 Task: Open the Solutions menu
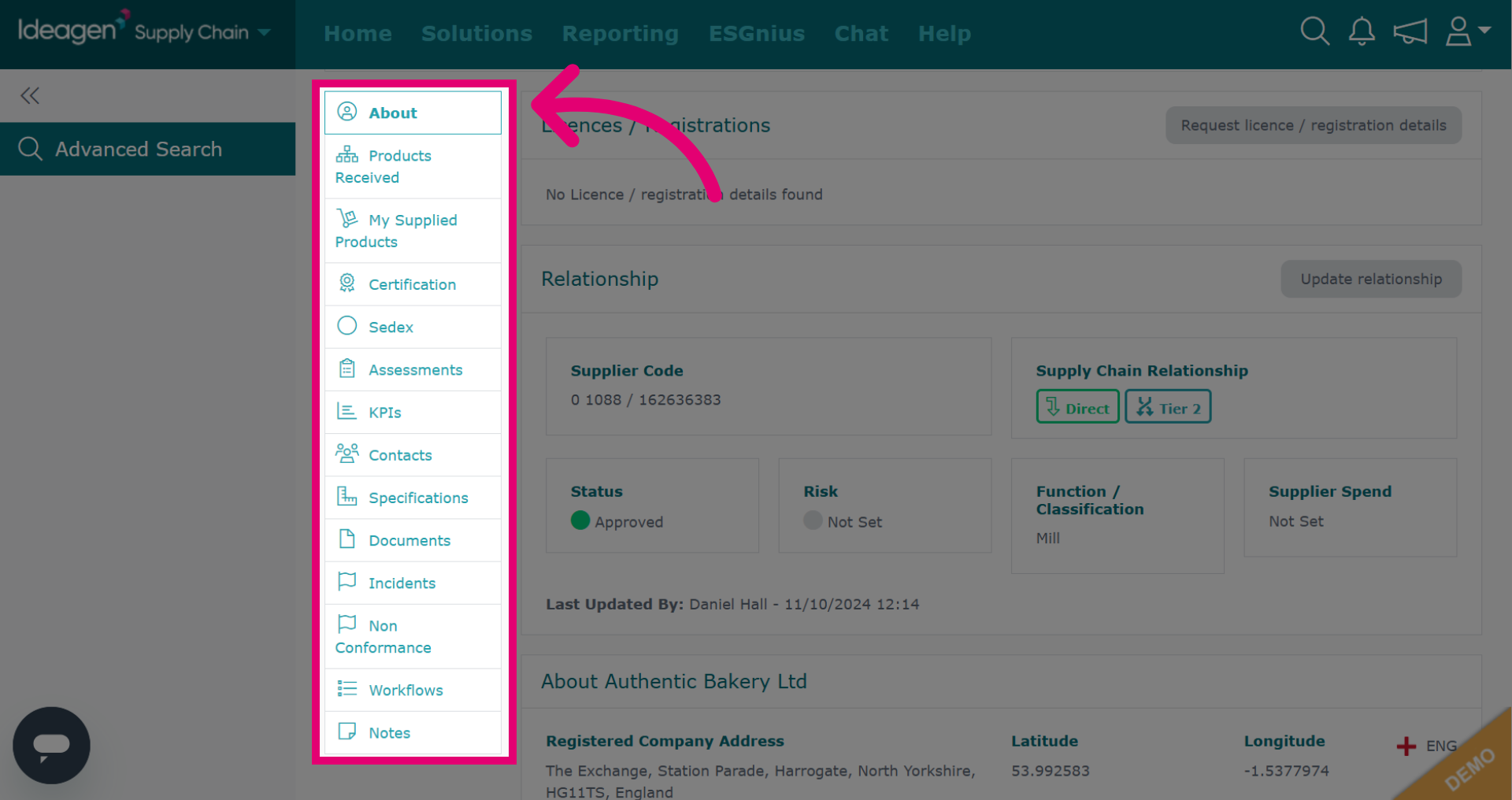(476, 33)
